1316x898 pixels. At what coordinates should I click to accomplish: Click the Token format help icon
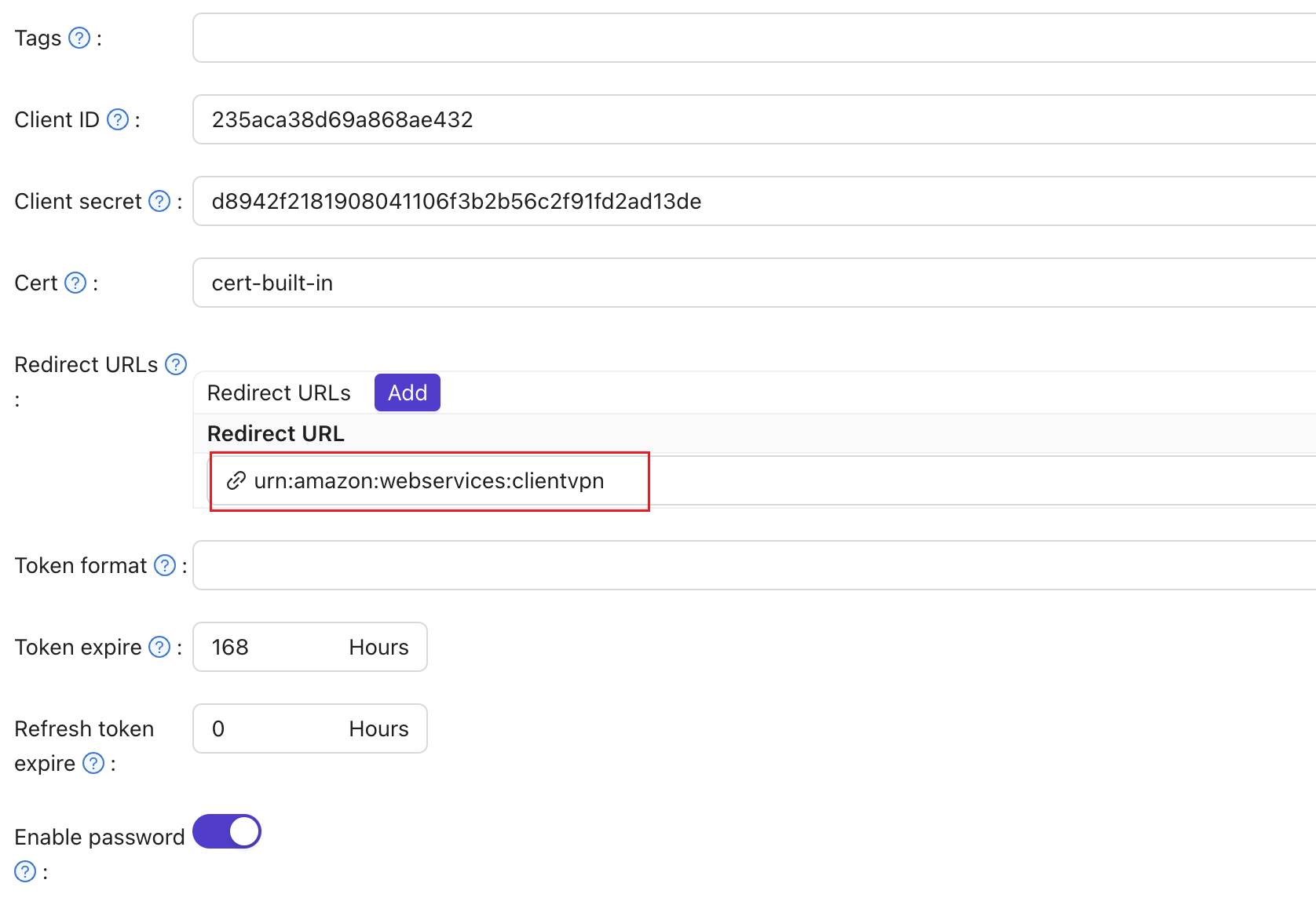(165, 565)
